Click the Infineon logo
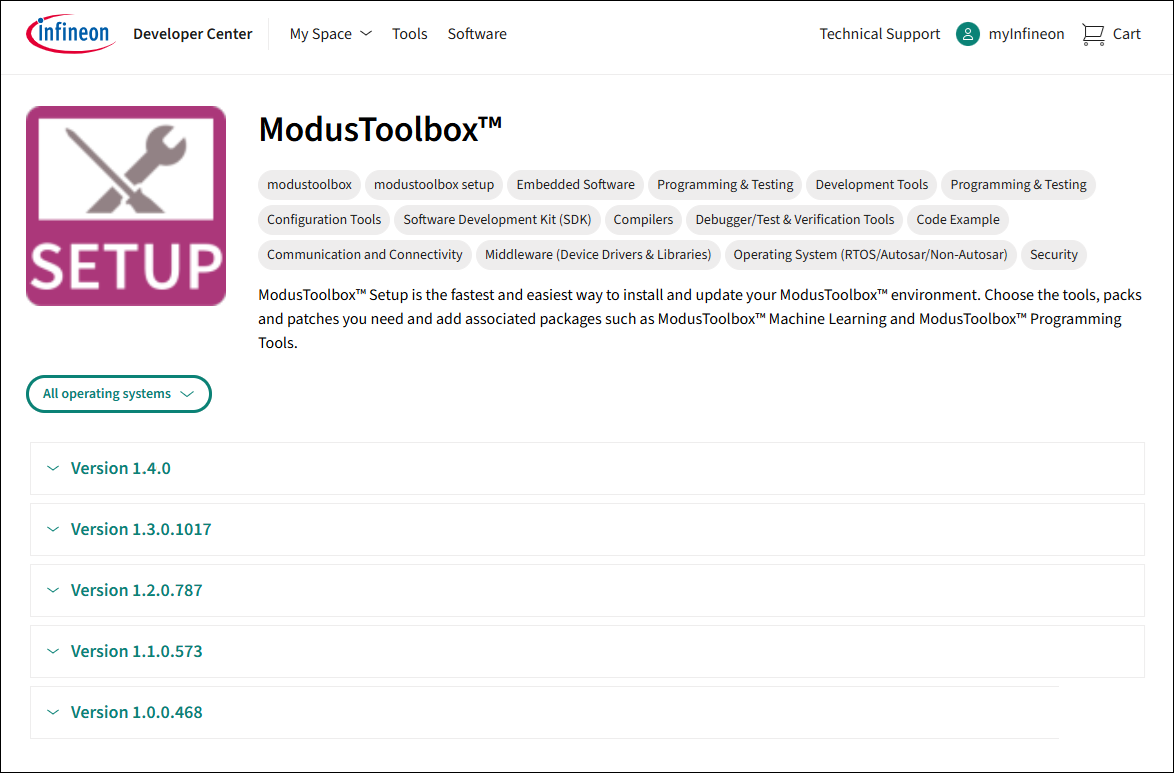The height and width of the screenshot is (773, 1174). (x=69, y=34)
